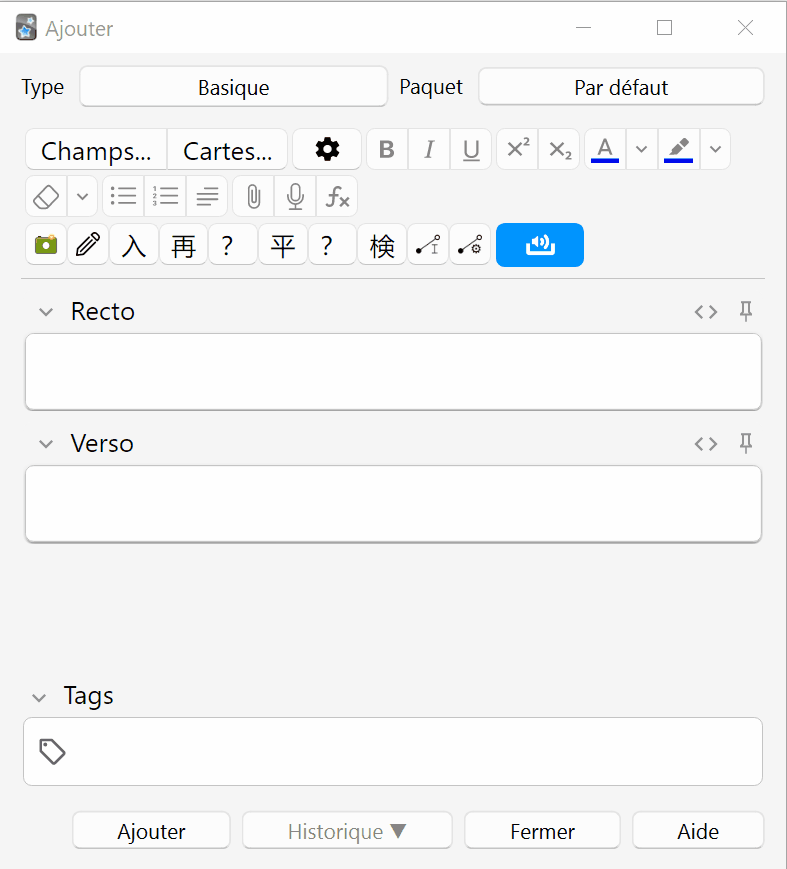Click the 検 kanji toolbar button
This screenshot has height=869, width=787.
[382, 244]
